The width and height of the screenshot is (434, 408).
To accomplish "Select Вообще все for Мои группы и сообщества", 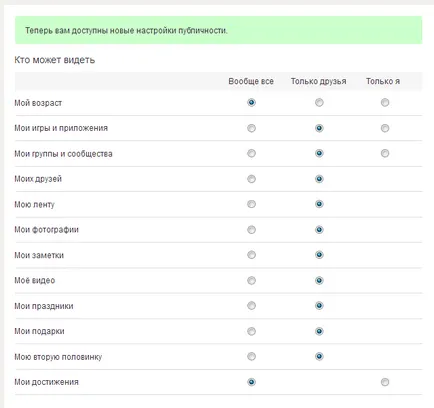I will click(251, 153).
